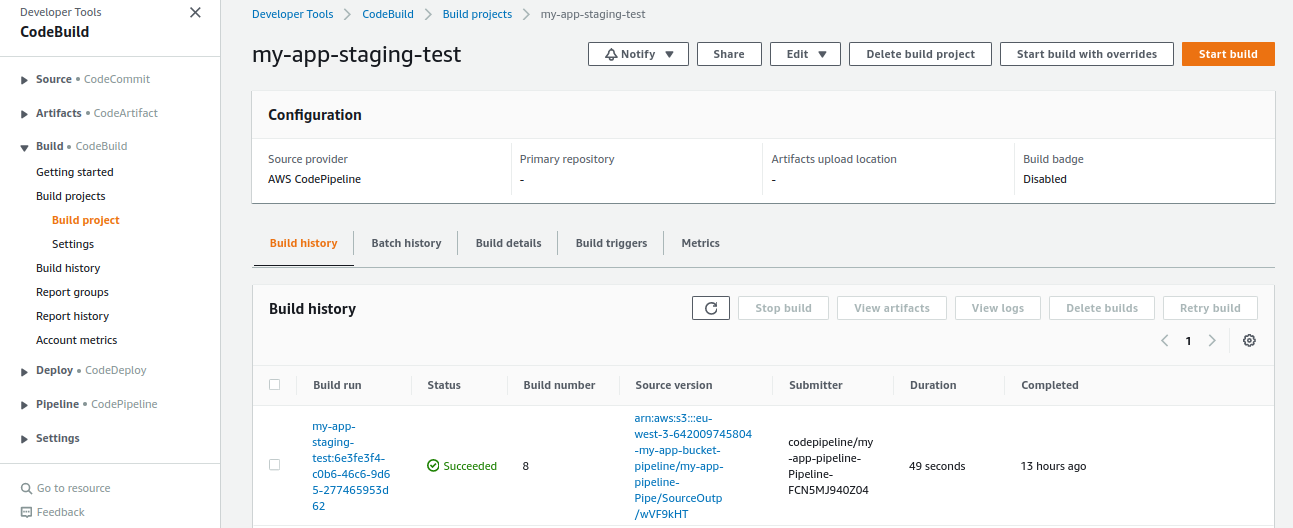
Task: Click the refresh build history icon
Action: (x=711, y=308)
